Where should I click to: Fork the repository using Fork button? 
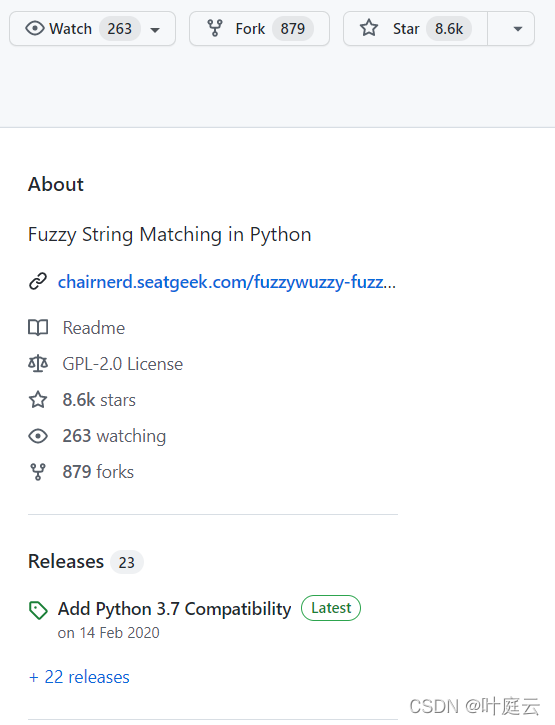pos(259,29)
